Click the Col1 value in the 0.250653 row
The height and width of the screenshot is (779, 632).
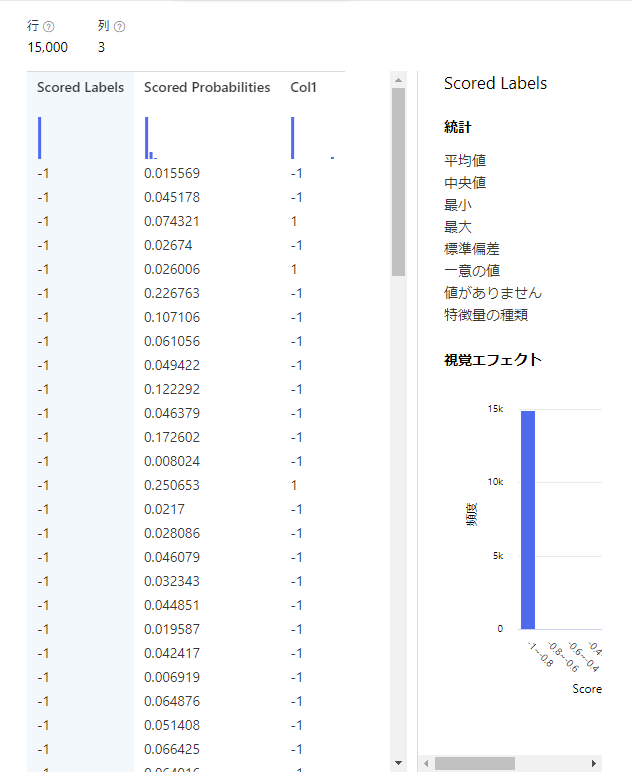point(294,485)
